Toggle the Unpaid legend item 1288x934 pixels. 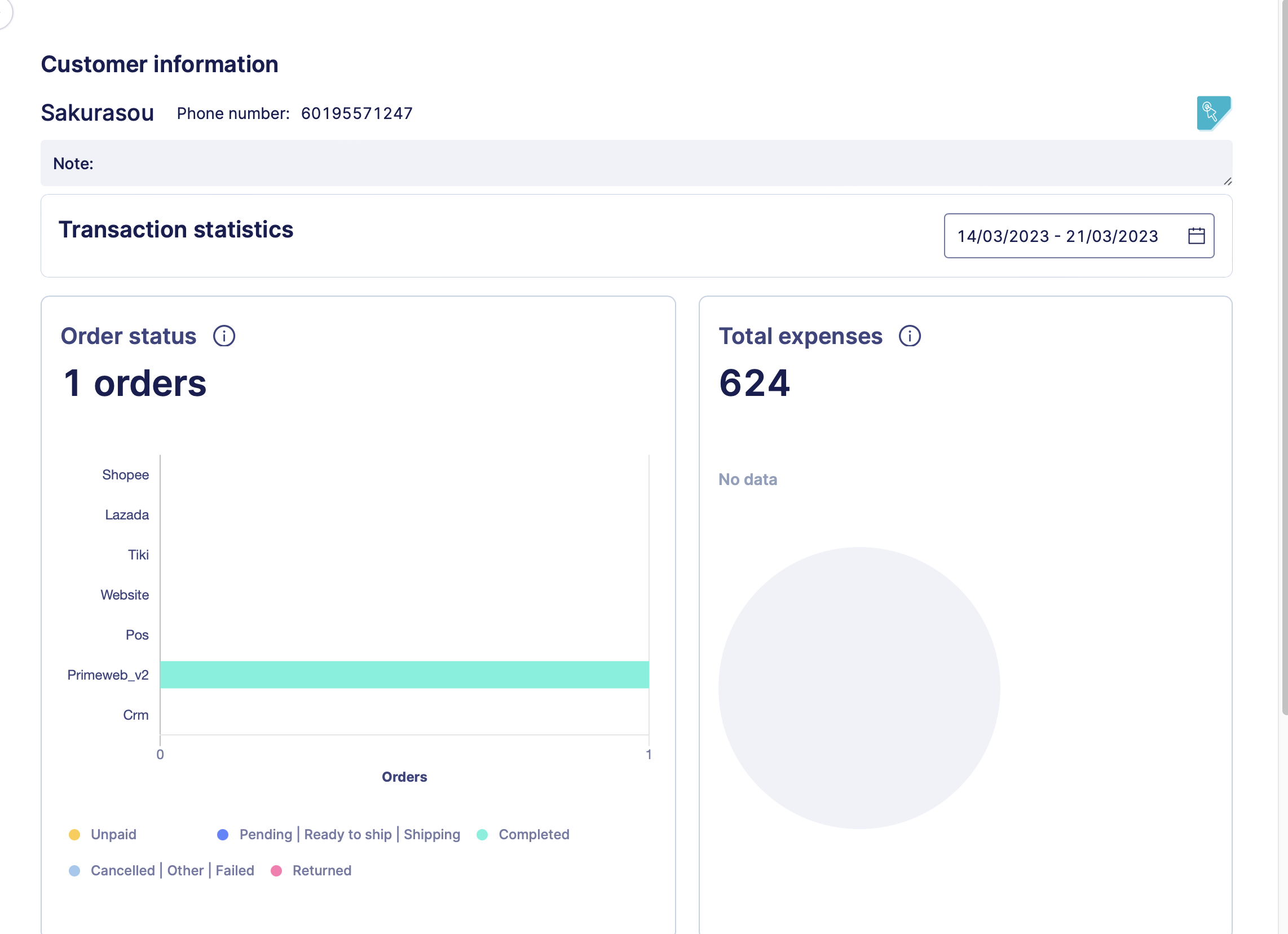coord(113,835)
